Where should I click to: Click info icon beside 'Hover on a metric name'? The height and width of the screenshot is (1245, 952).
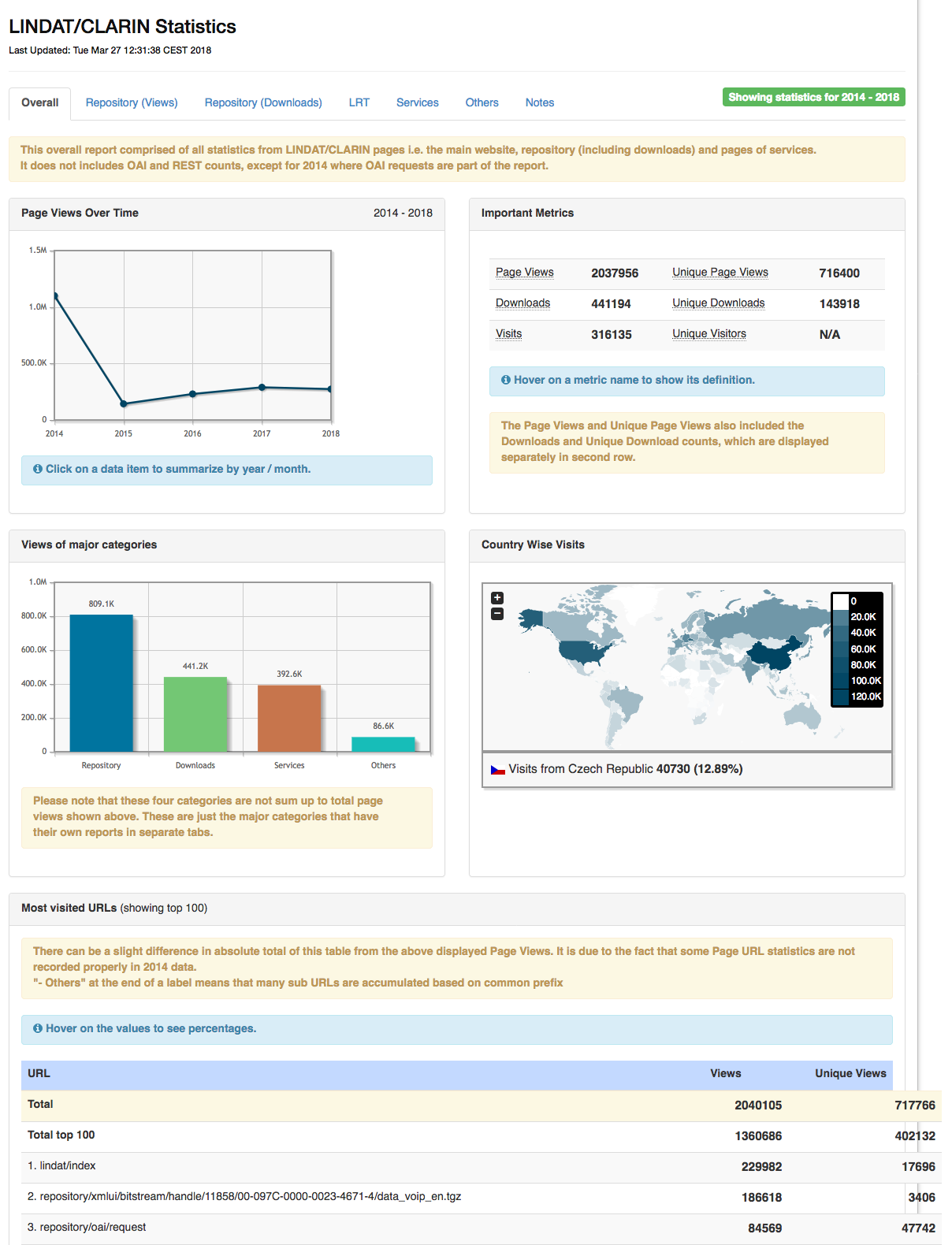tap(506, 380)
